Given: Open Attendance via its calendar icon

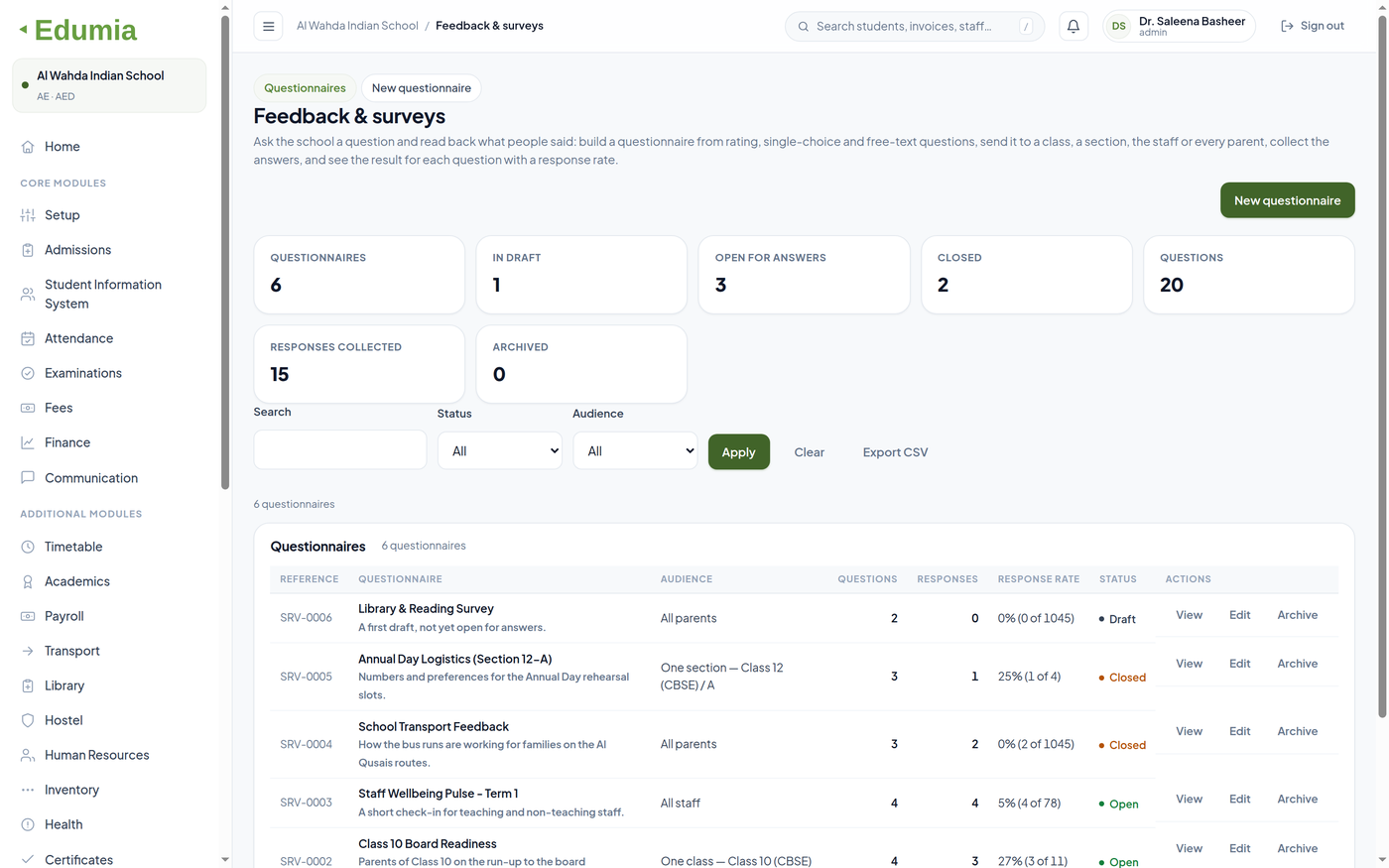Looking at the screenshot, I should (28, 338).
